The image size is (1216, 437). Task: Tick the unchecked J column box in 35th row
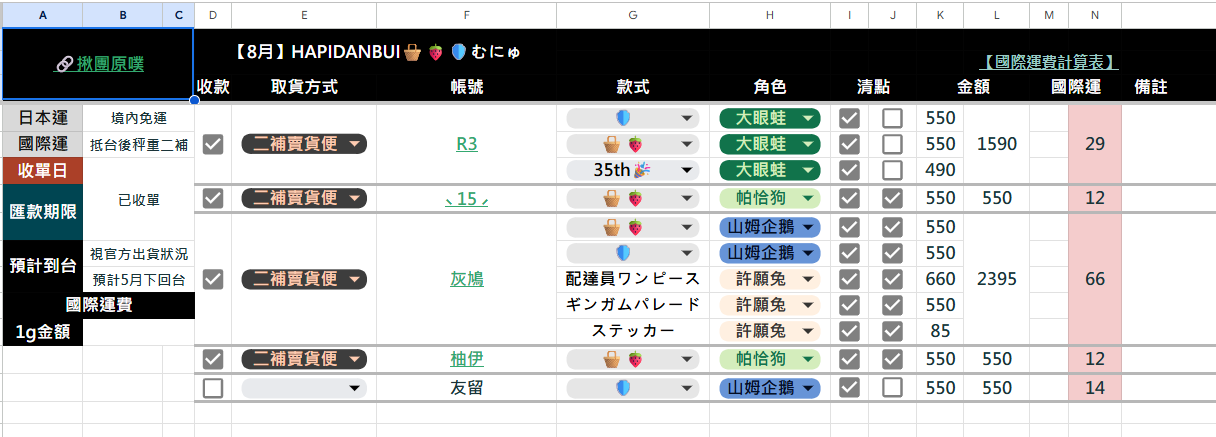(x=892, y=170)
